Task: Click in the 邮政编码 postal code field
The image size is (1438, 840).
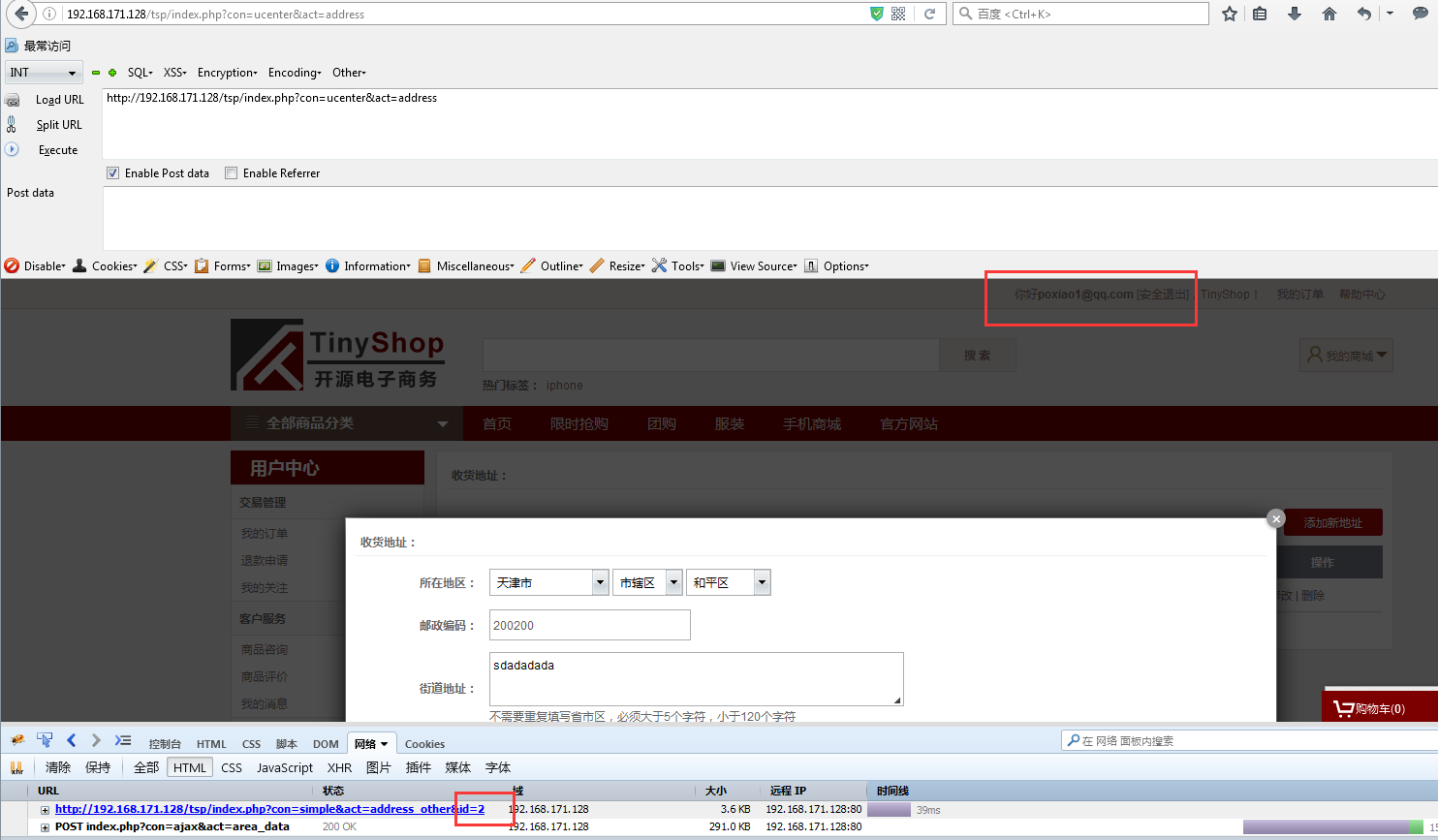Action: click(x=590, y=625)
